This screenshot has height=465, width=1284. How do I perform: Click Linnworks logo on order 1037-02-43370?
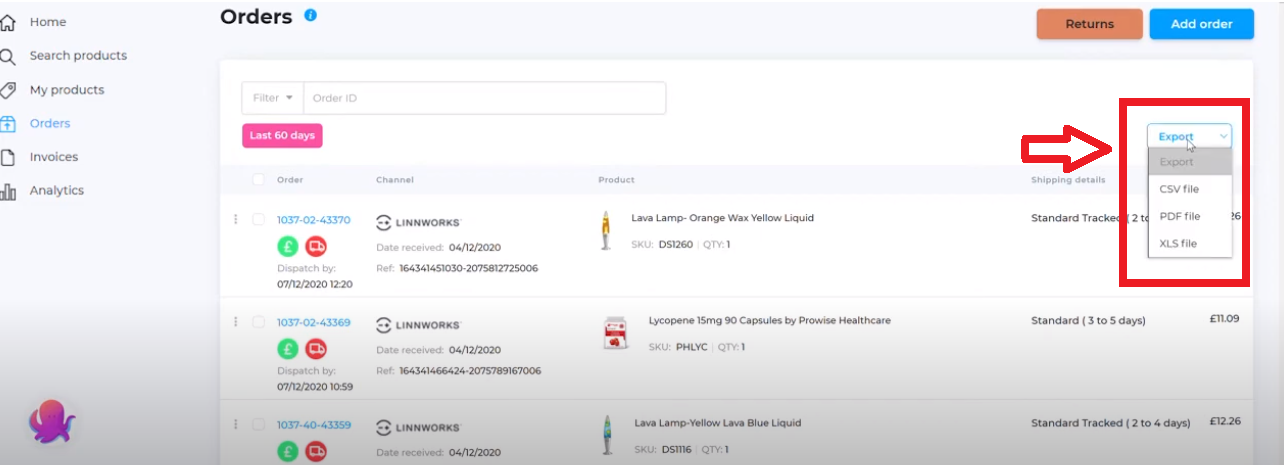[x=418, y=222]
